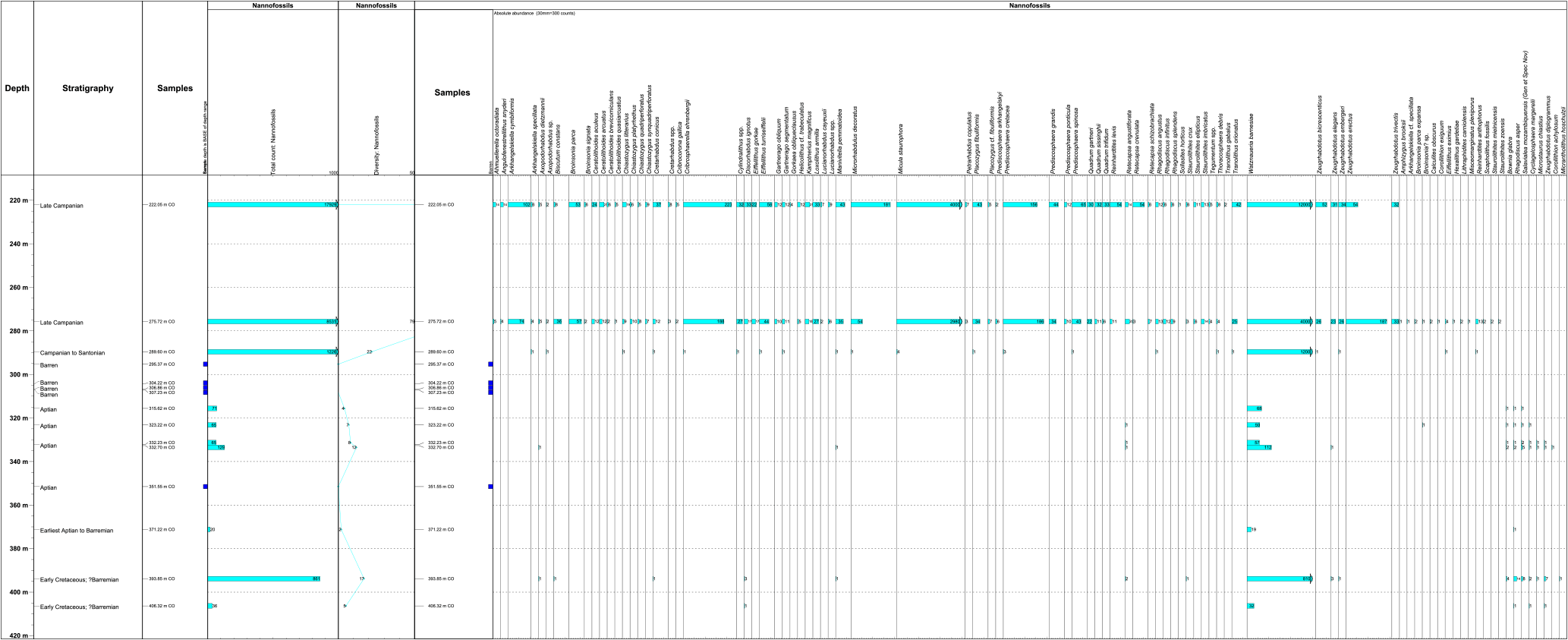Select the total count bar showing 881
The image size is (1568, 640).
[x=263, y=579]
